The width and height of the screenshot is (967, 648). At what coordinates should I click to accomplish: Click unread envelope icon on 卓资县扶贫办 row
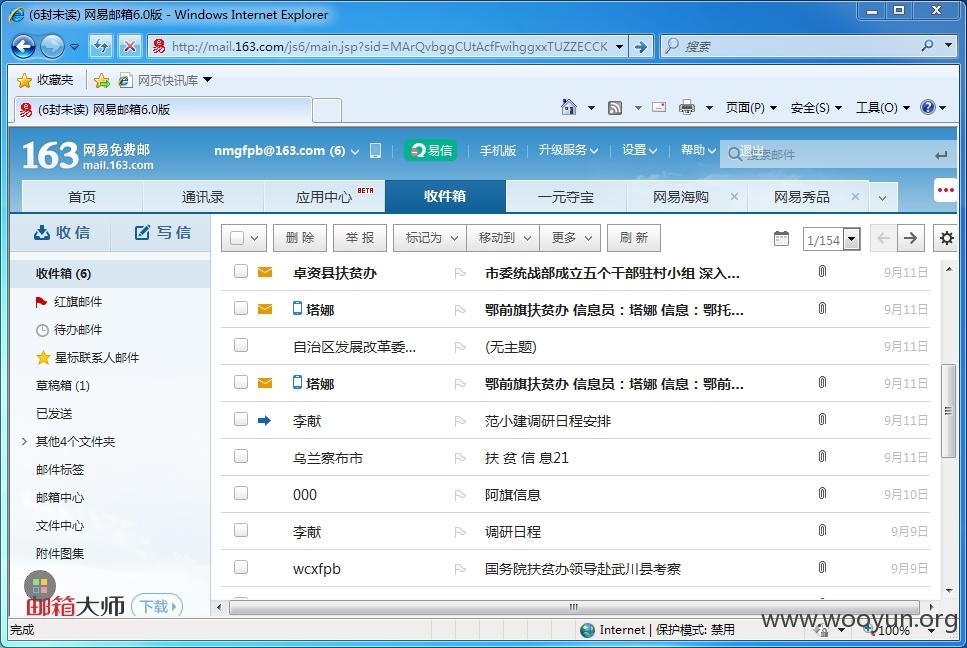pos(265,272)
